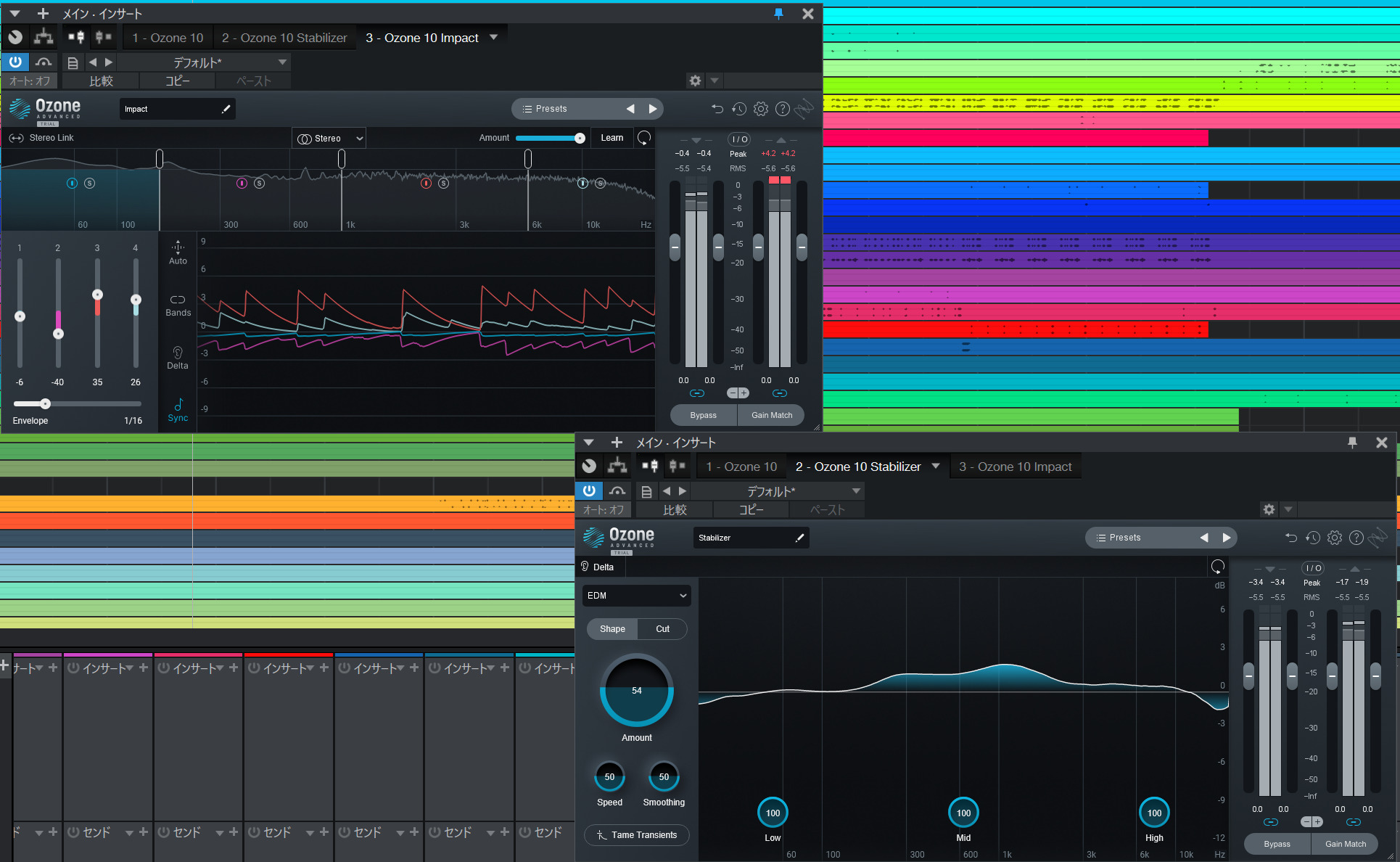This screenshot has height=862, width=1400.
Task: Click the Envelope slider in Impact
Action: pyautogui.click(x=77, y=404)
